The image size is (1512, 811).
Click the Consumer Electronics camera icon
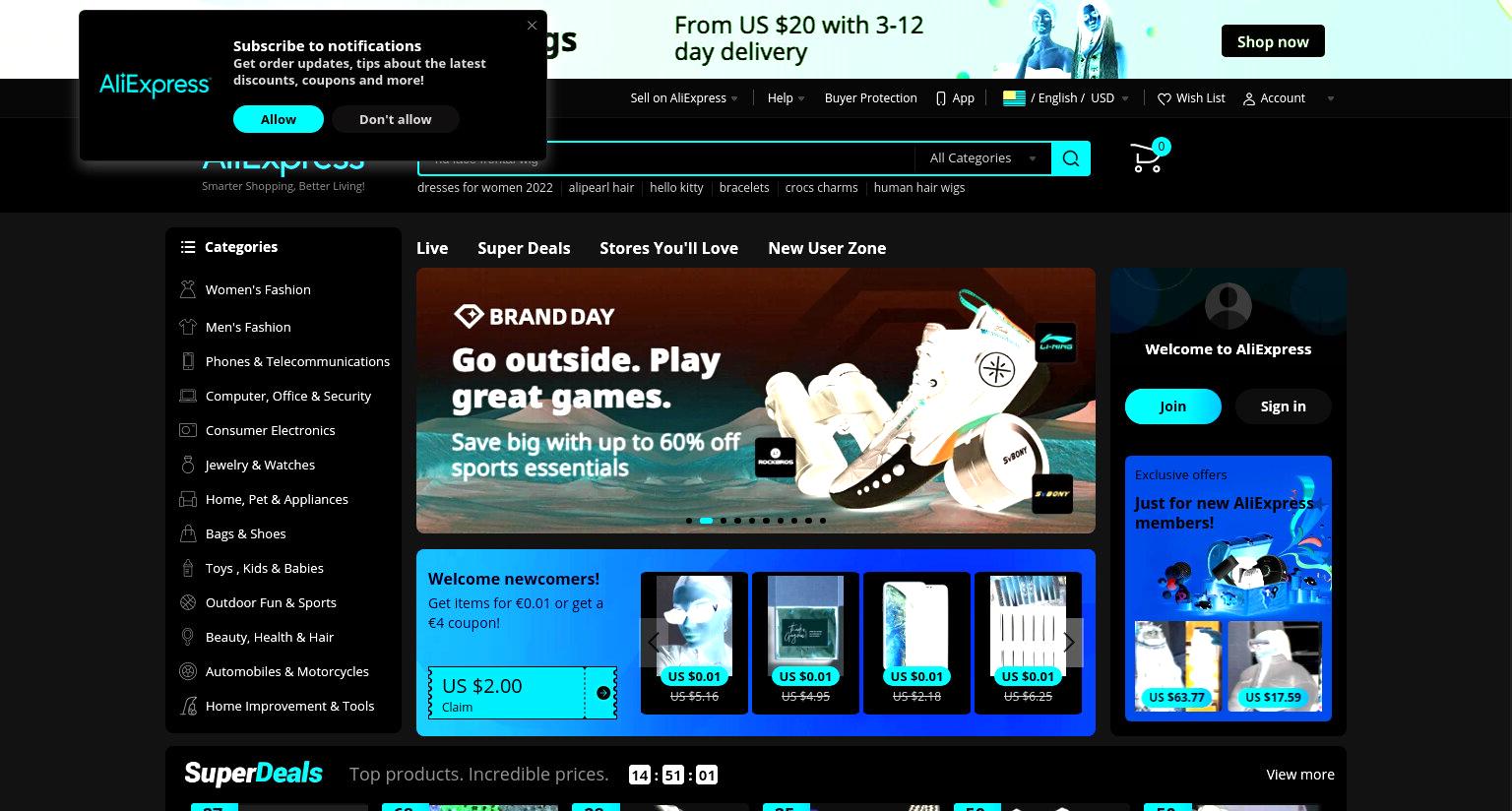[x=188, y=430]
